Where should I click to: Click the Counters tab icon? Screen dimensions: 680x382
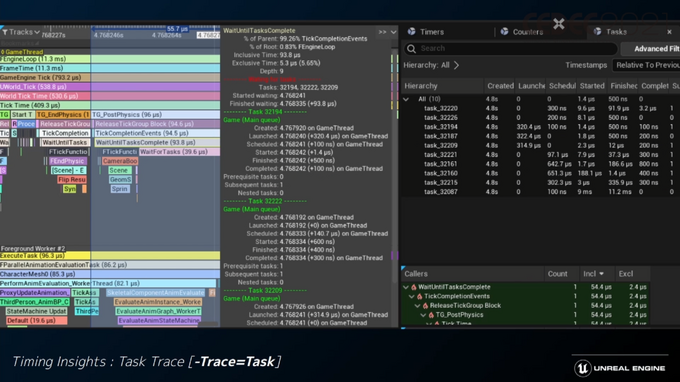[504, 31]
